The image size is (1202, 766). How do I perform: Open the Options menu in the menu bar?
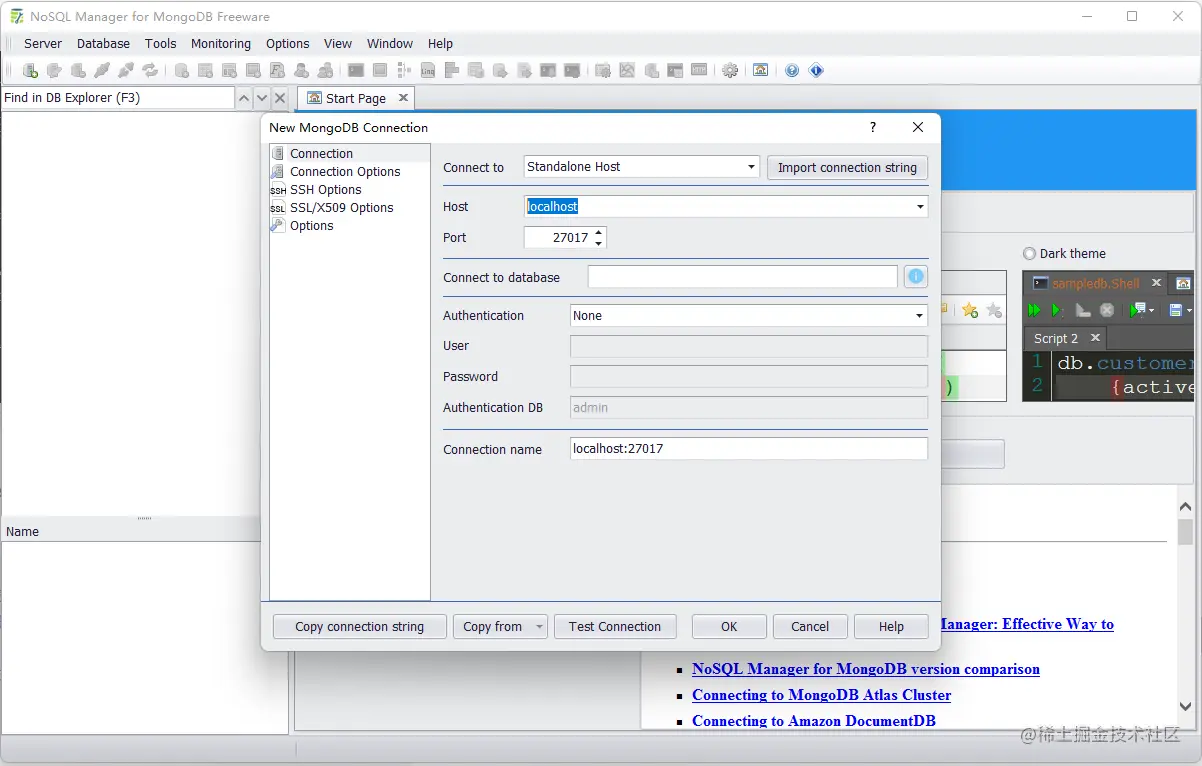(288, 44)
